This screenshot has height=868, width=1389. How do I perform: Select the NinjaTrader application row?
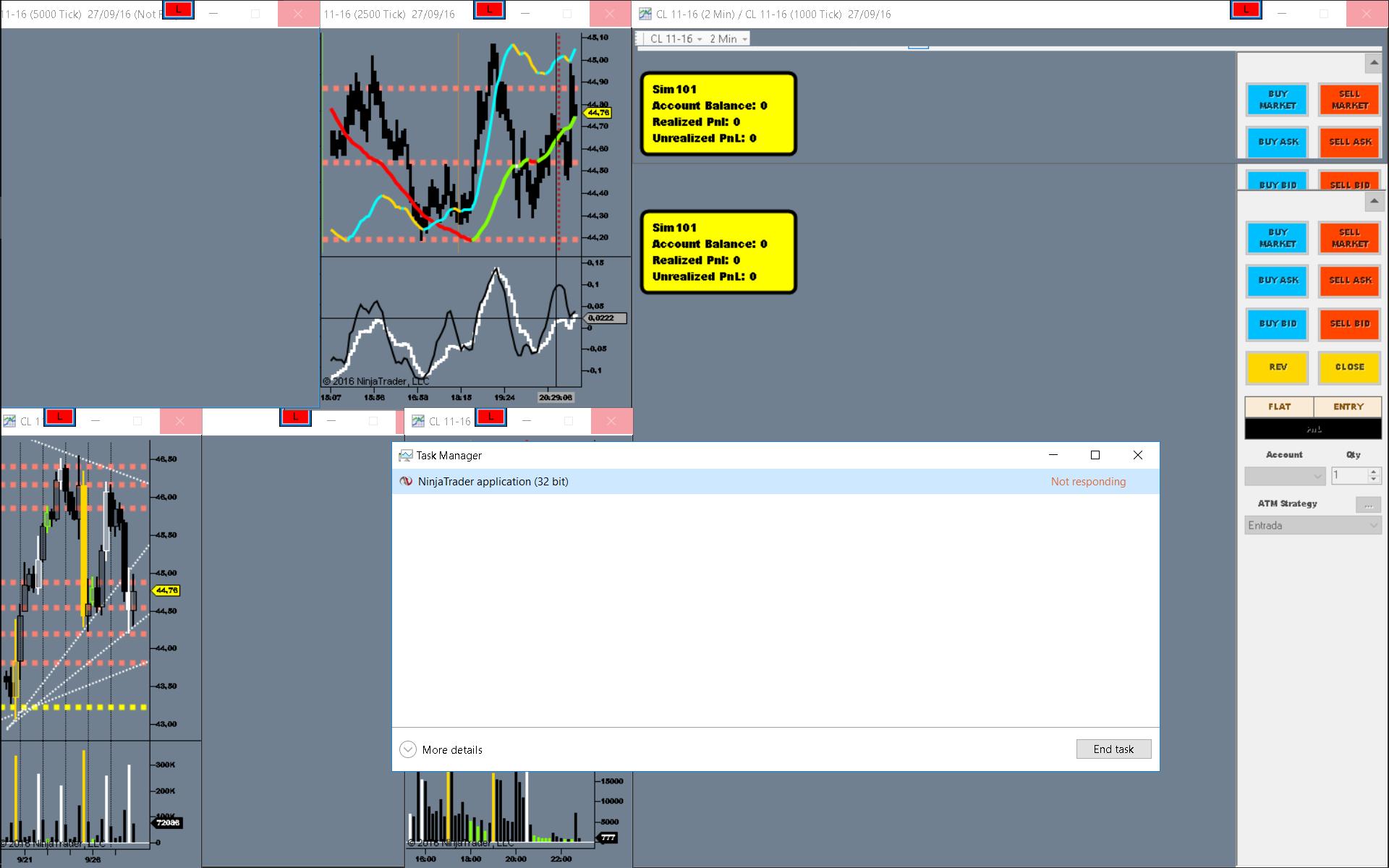[x=723, y=482]
